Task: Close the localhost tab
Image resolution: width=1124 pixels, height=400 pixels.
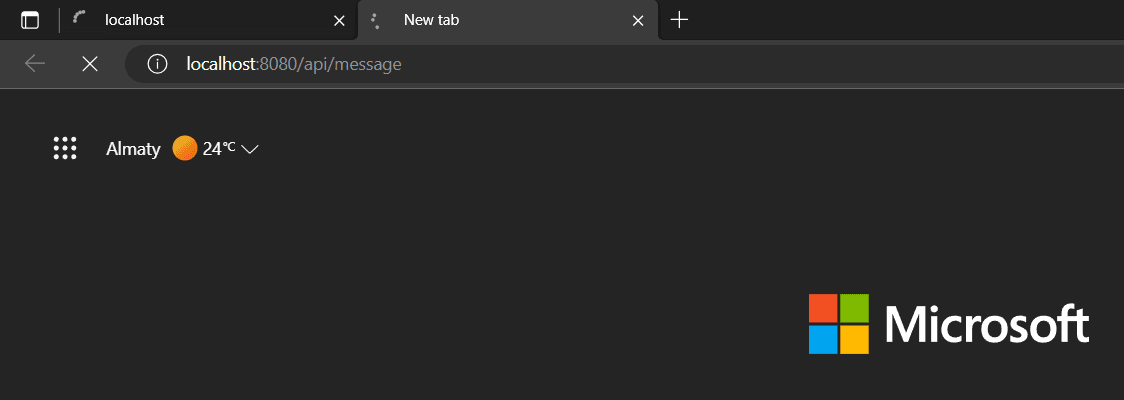Action: 339,20
